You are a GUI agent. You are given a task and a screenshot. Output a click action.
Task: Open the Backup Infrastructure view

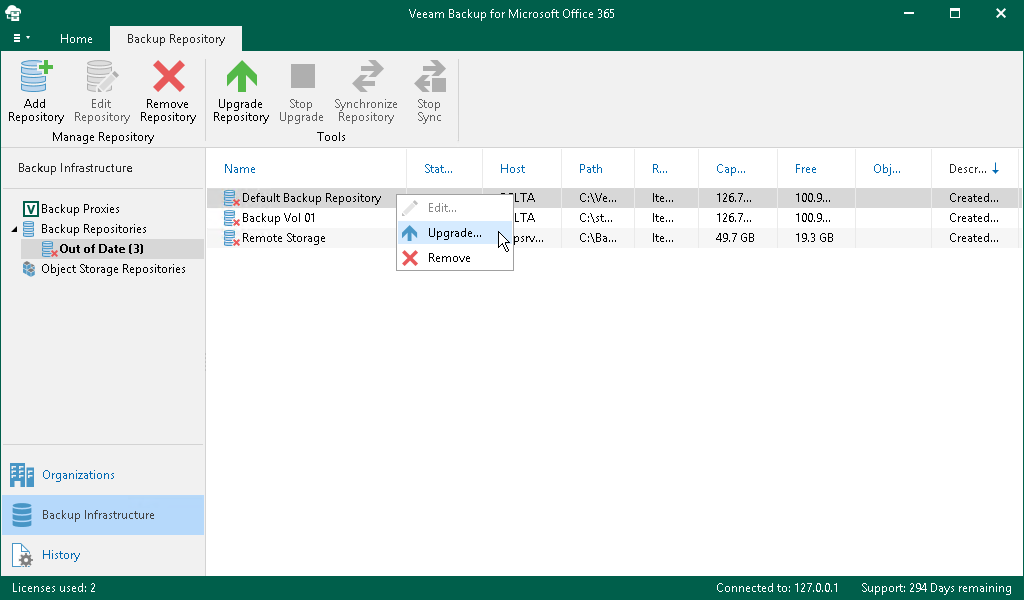click(103, 515)
